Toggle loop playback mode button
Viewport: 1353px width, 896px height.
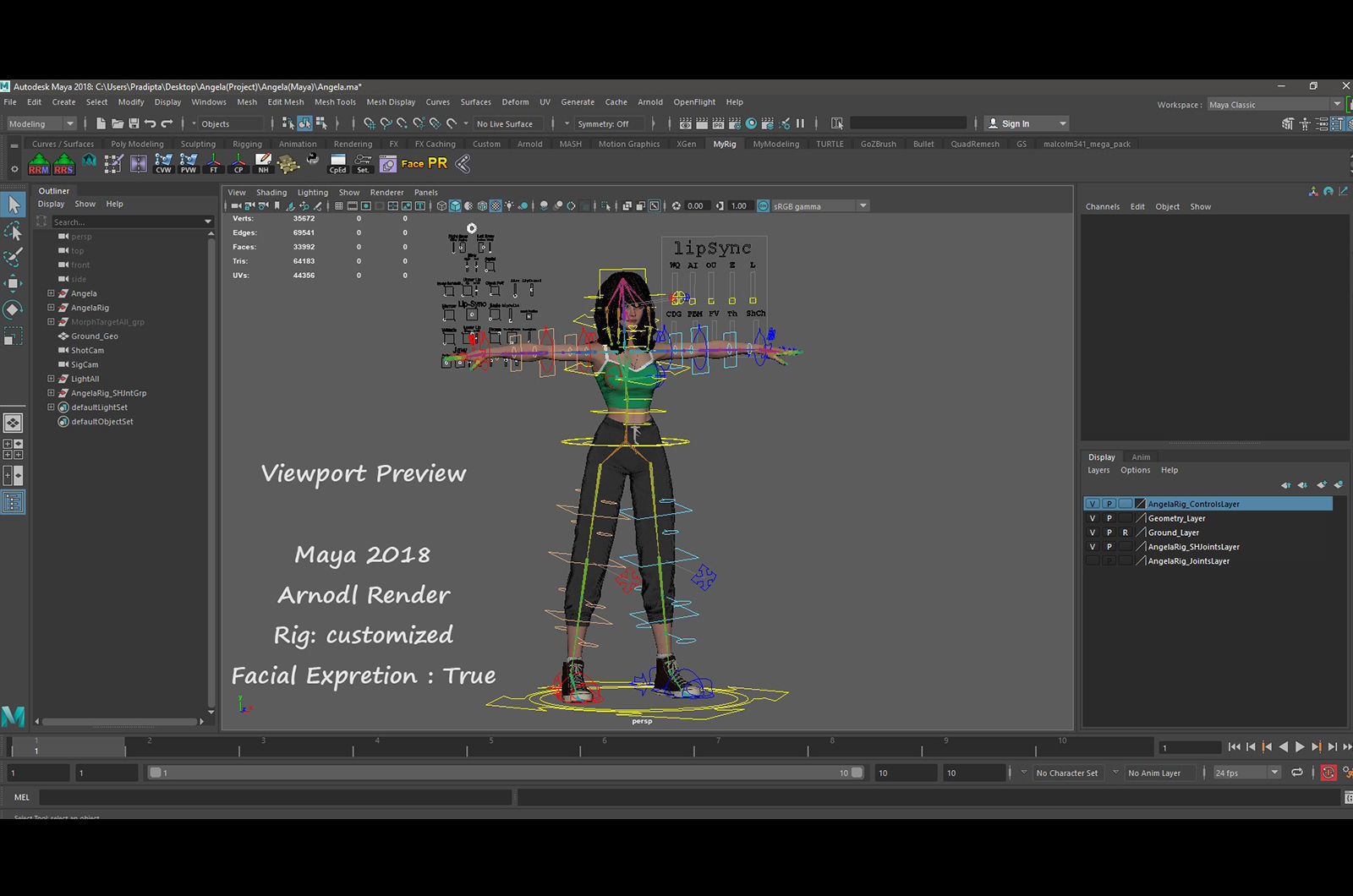tap(1296, 773)
